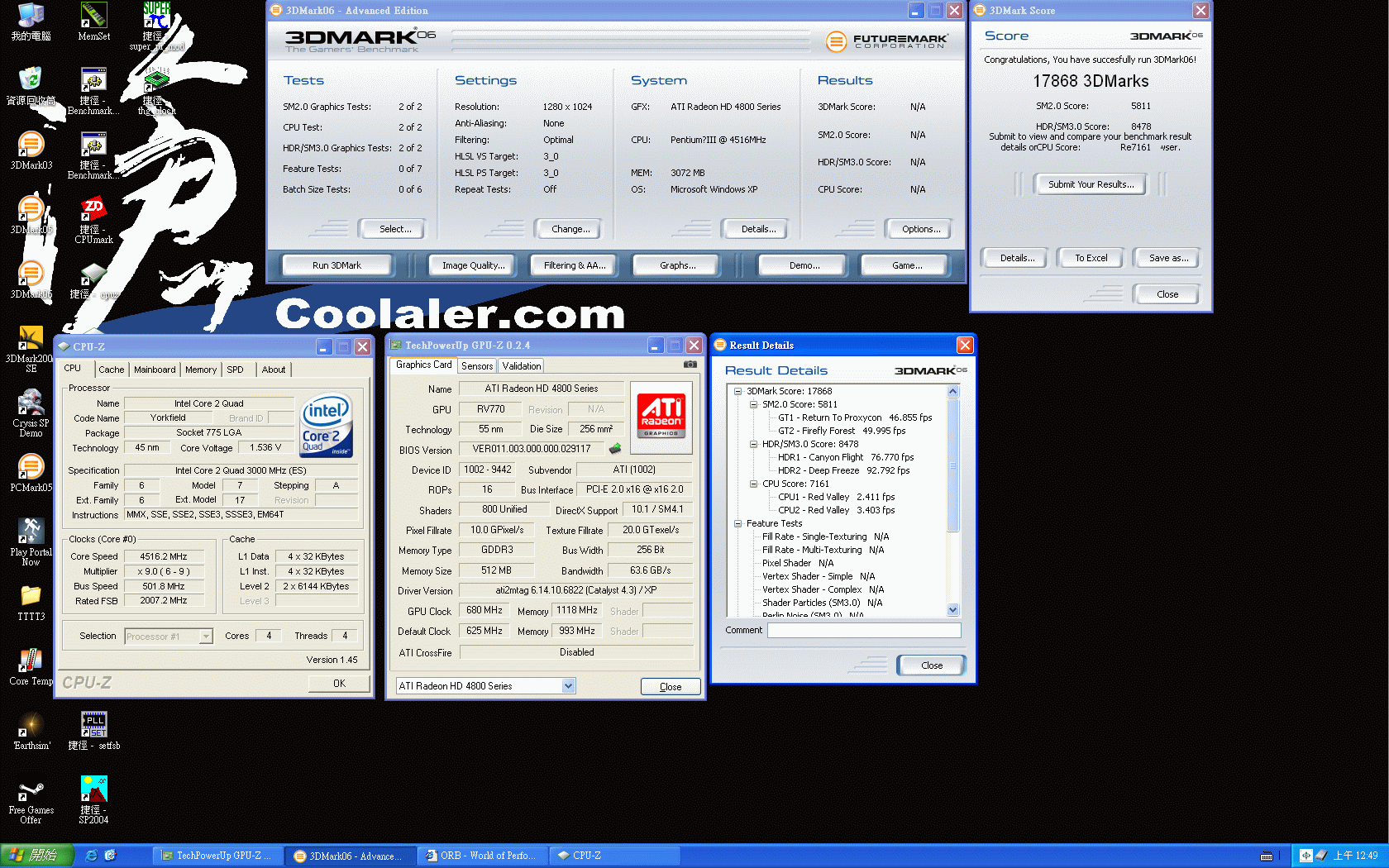Open the Memory tab in CPU-Z
The width and height of the screenshot is (1389, 868).
[201, 370]
